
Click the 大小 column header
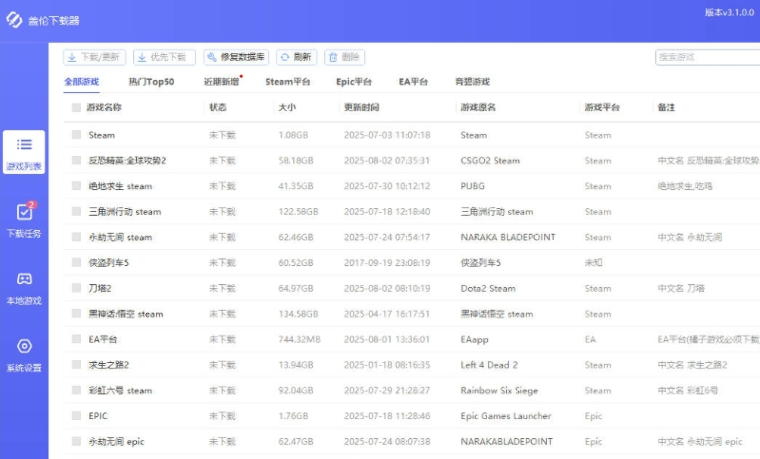(287, 107)
